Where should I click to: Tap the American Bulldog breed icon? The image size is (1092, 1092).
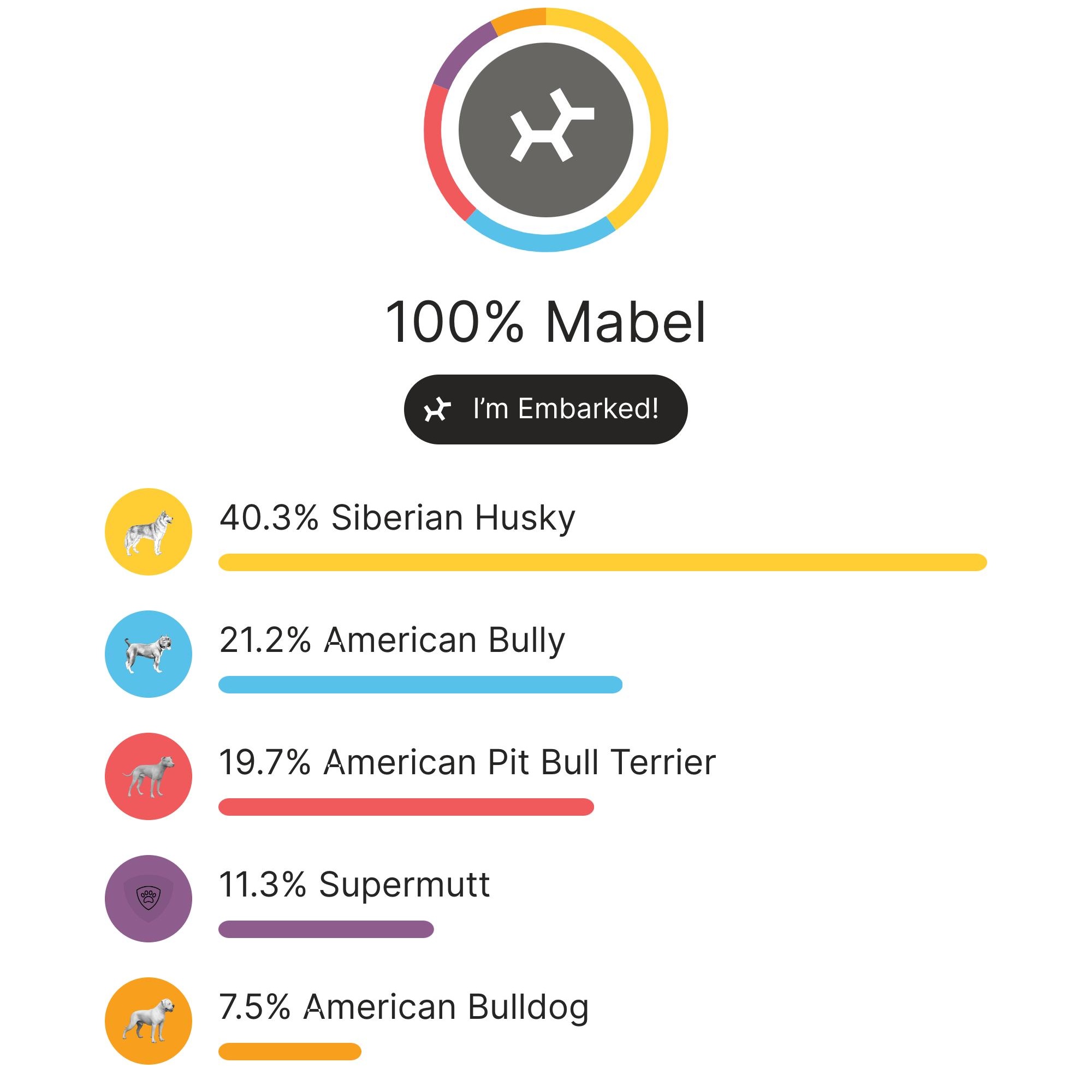148,1021
